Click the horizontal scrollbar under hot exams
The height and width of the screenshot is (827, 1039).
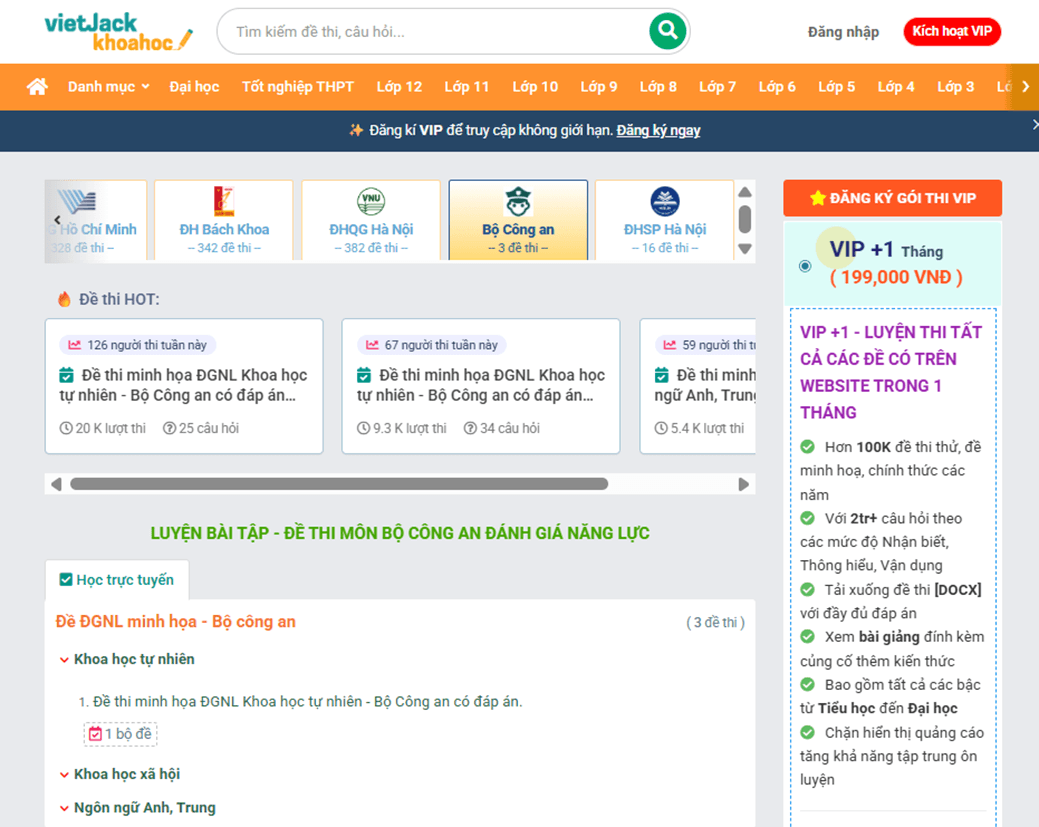tap(339, 484)
